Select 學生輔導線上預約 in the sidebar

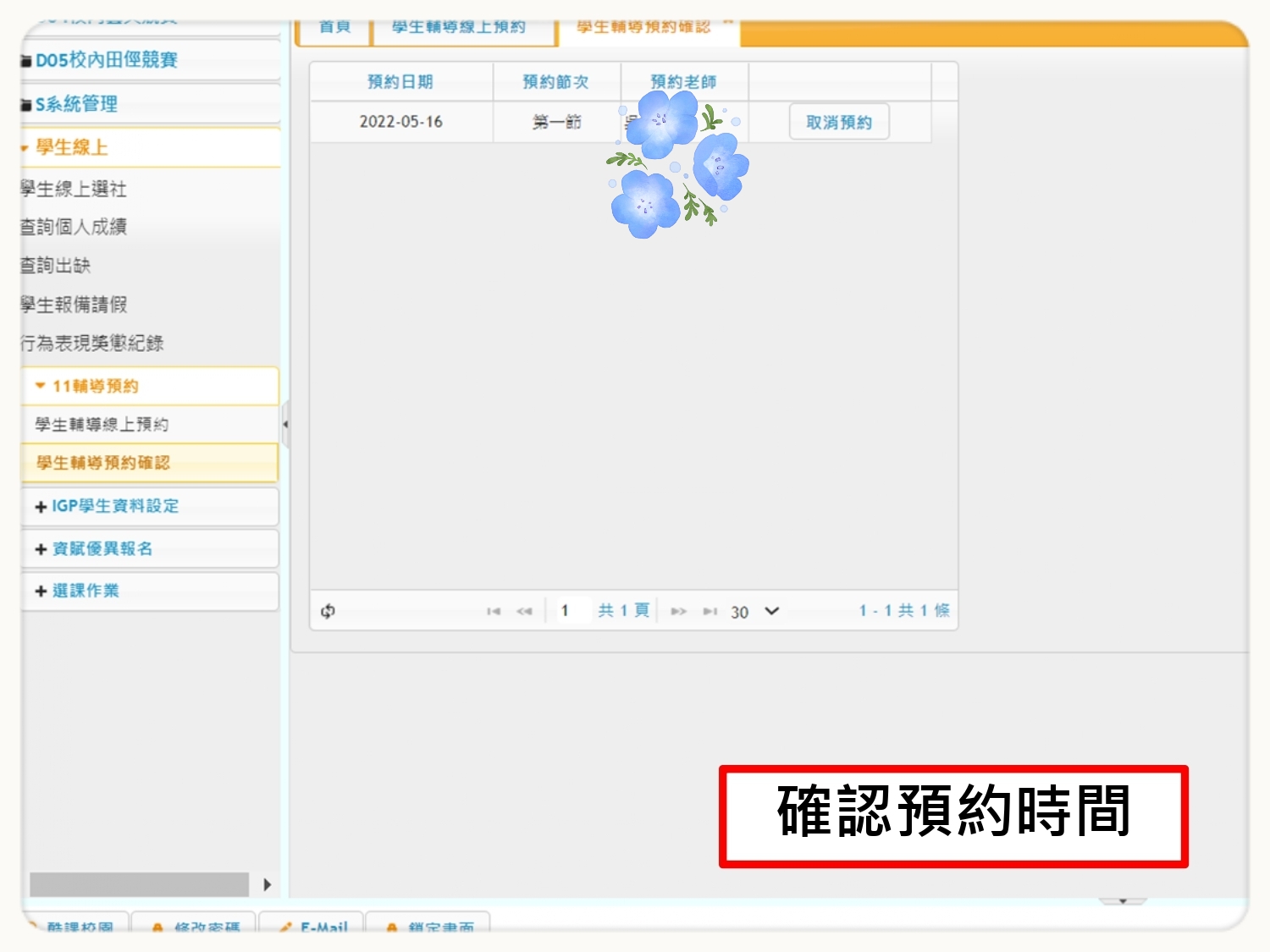tap(102, 424)
